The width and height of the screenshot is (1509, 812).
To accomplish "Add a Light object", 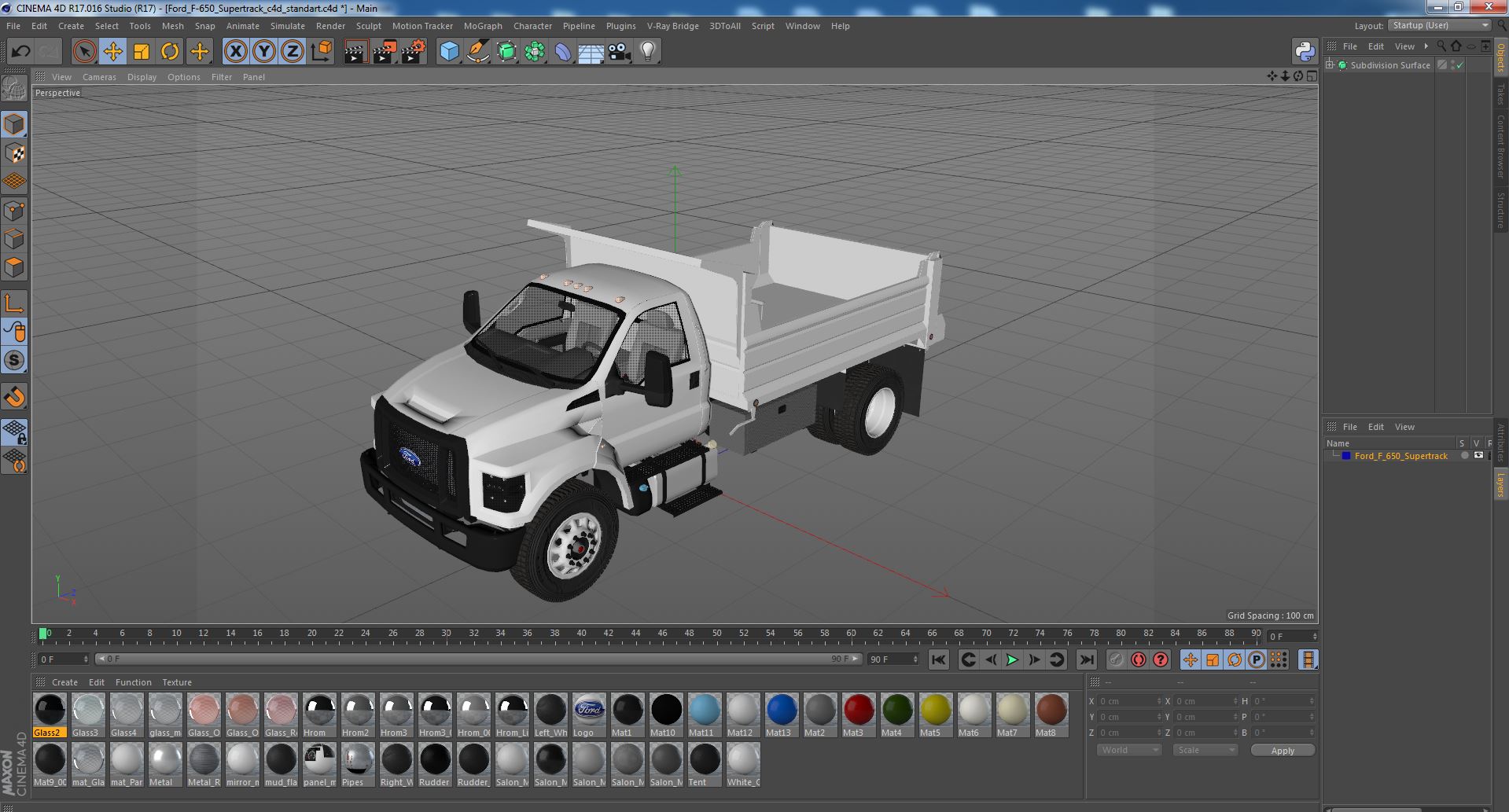I will click(648, 52).
